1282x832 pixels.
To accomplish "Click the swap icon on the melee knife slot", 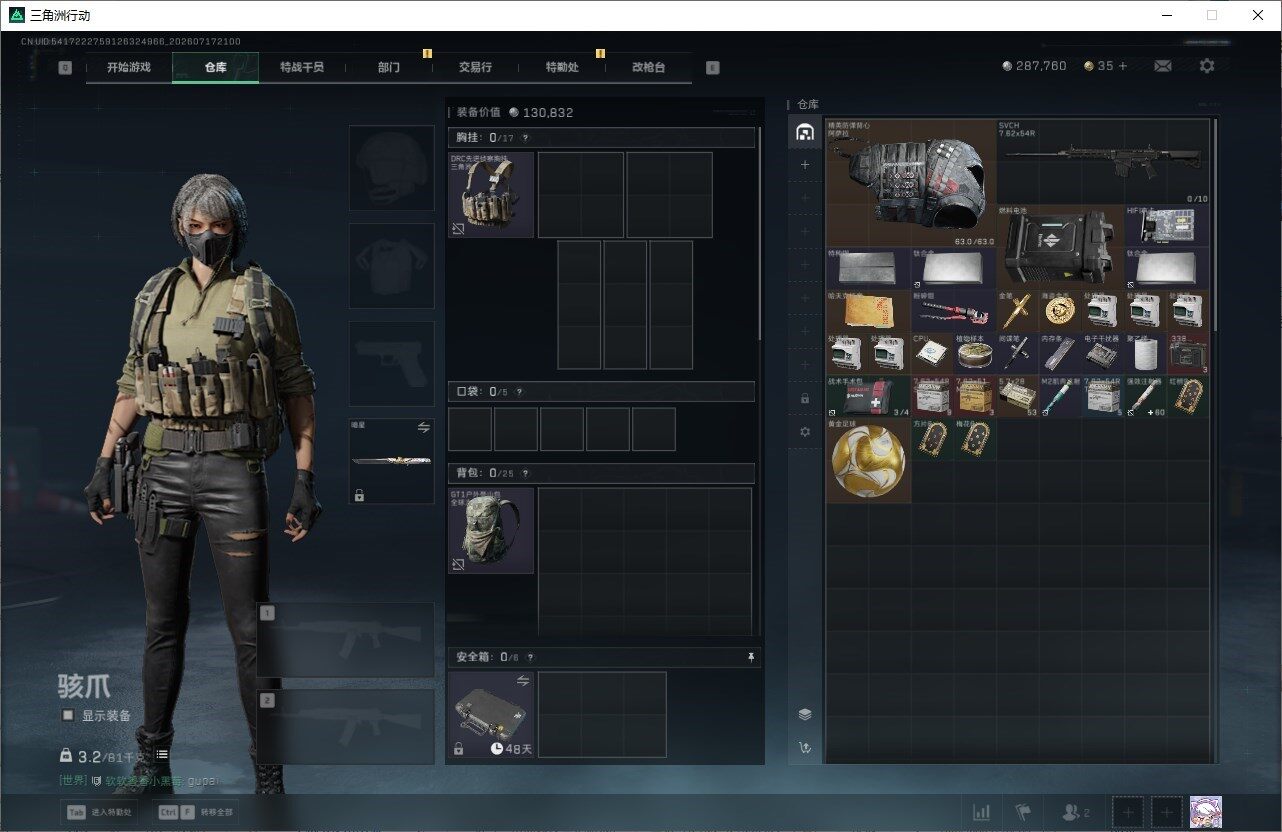I will click(x=423, y=428).
